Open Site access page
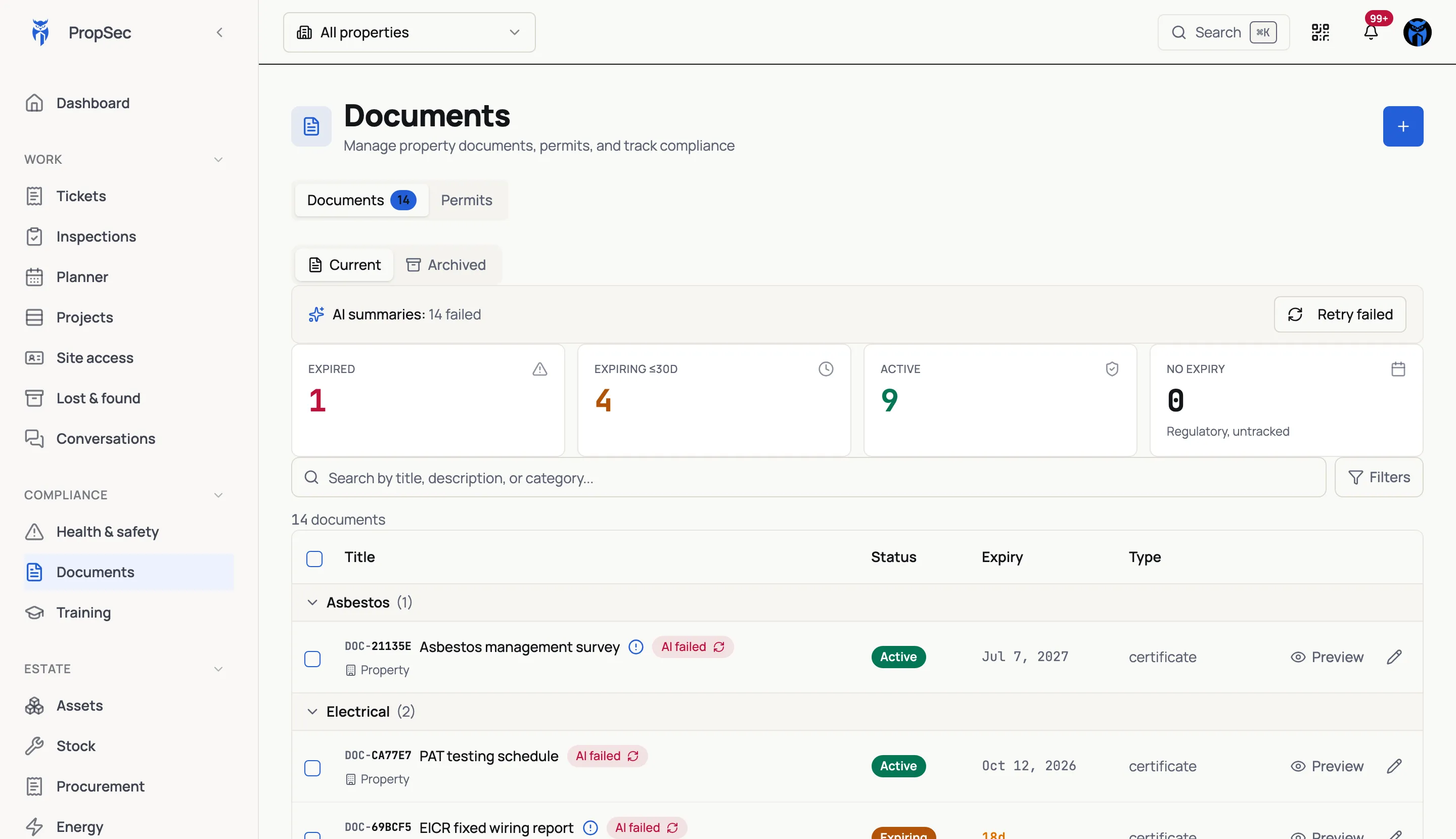Viewport: 1456px width, 839px height. [x=129, y=358]
